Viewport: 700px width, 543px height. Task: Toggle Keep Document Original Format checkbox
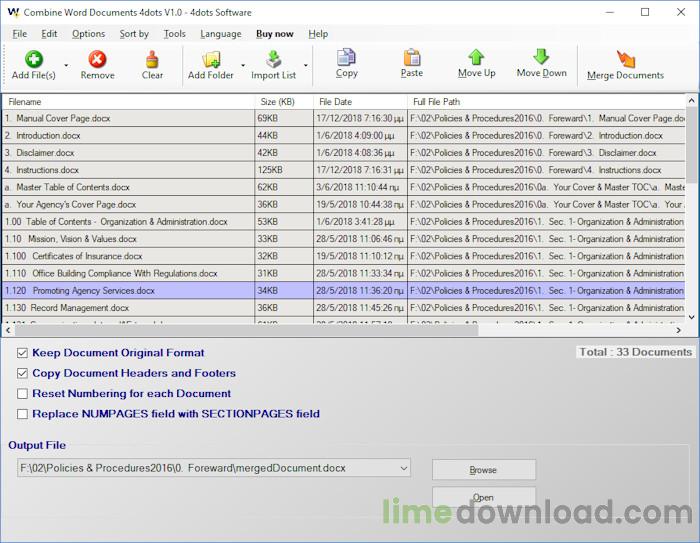(22, 353)
